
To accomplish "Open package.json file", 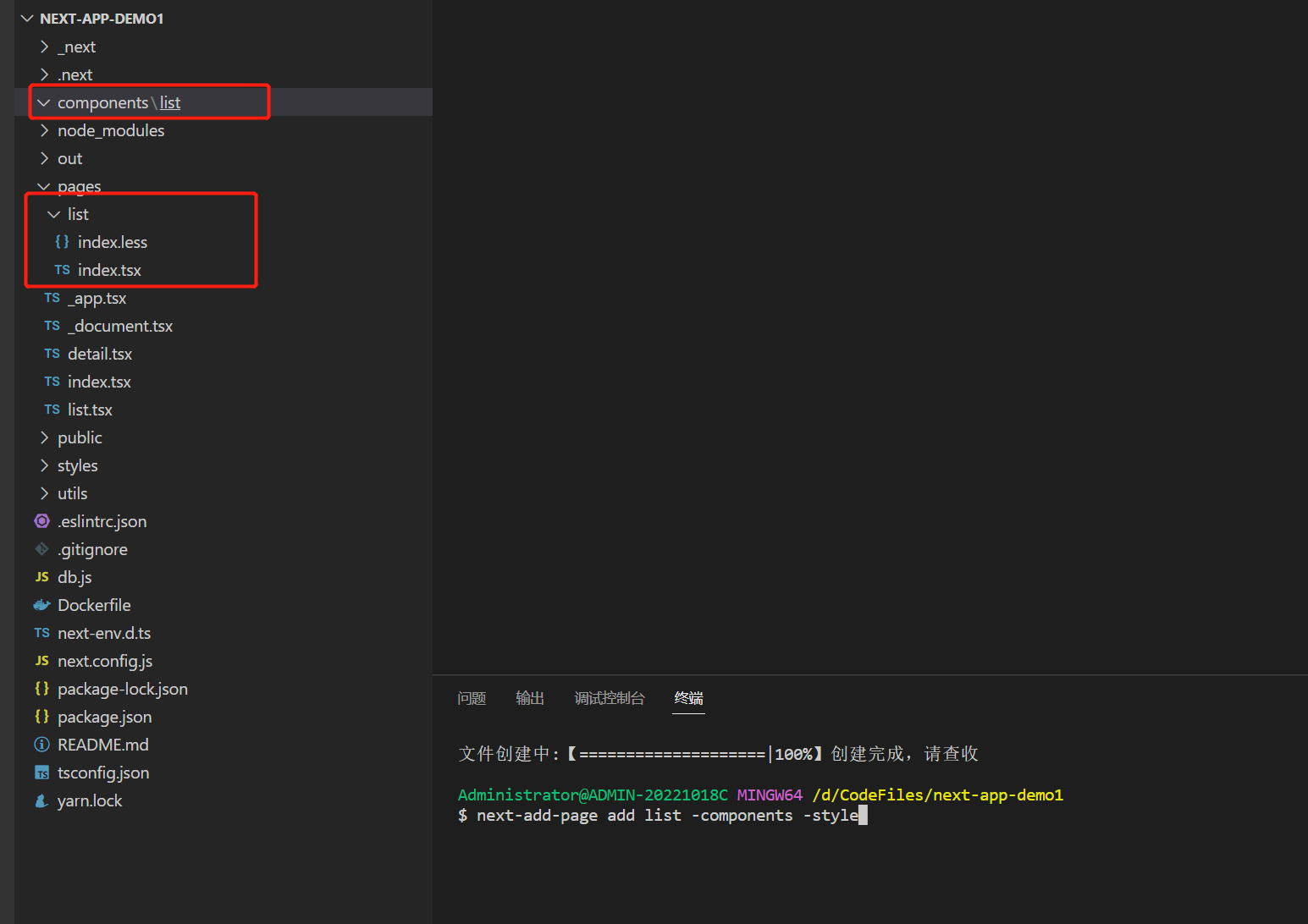I will pos(105,717).
